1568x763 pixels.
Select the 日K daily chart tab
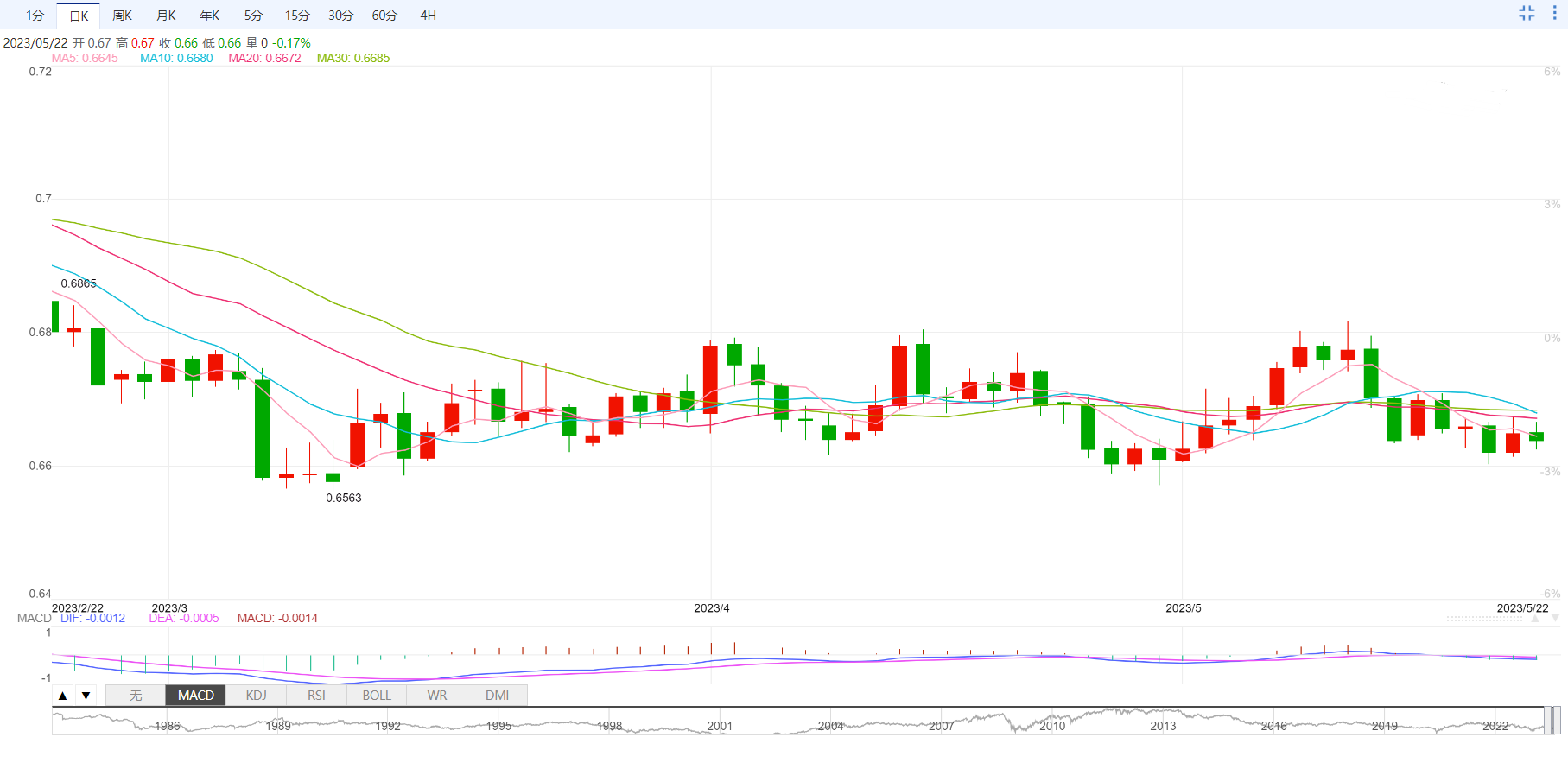coord(79,16)
